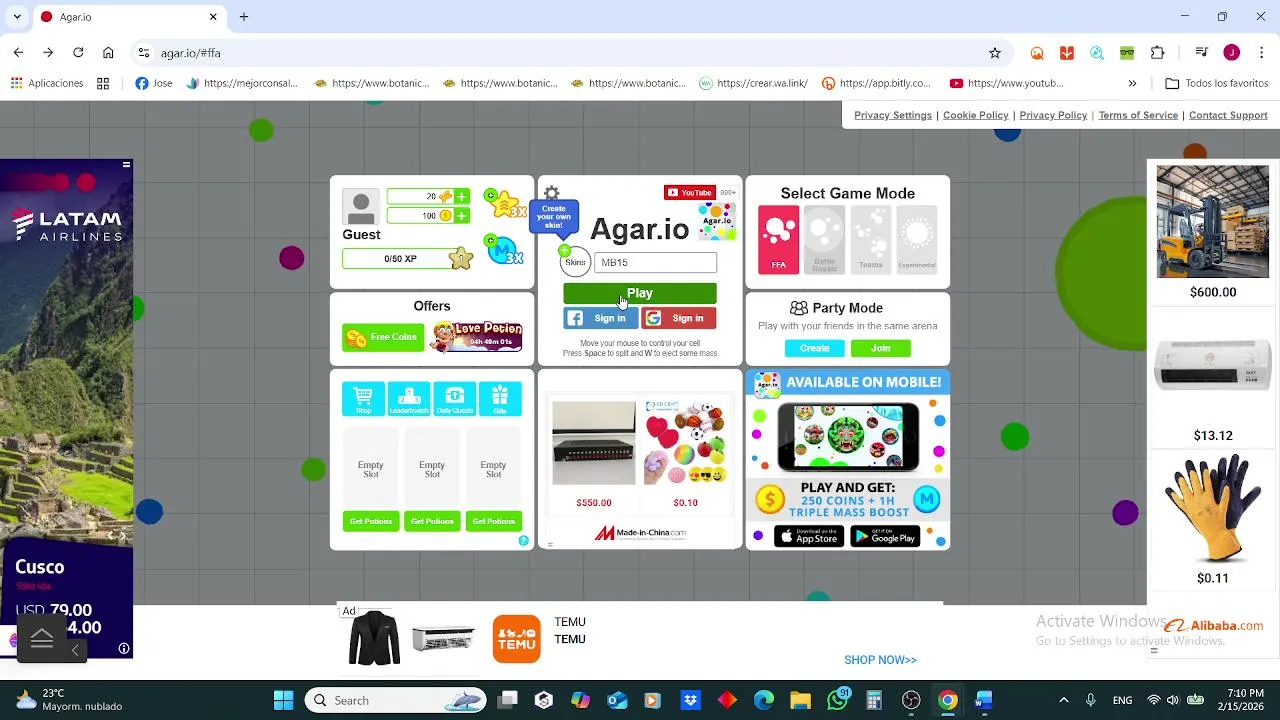Viewport: 1280px width, 720px height.
Task: Click the $0.11 yellow glove ad image
Action: [x=1213, y=508]
